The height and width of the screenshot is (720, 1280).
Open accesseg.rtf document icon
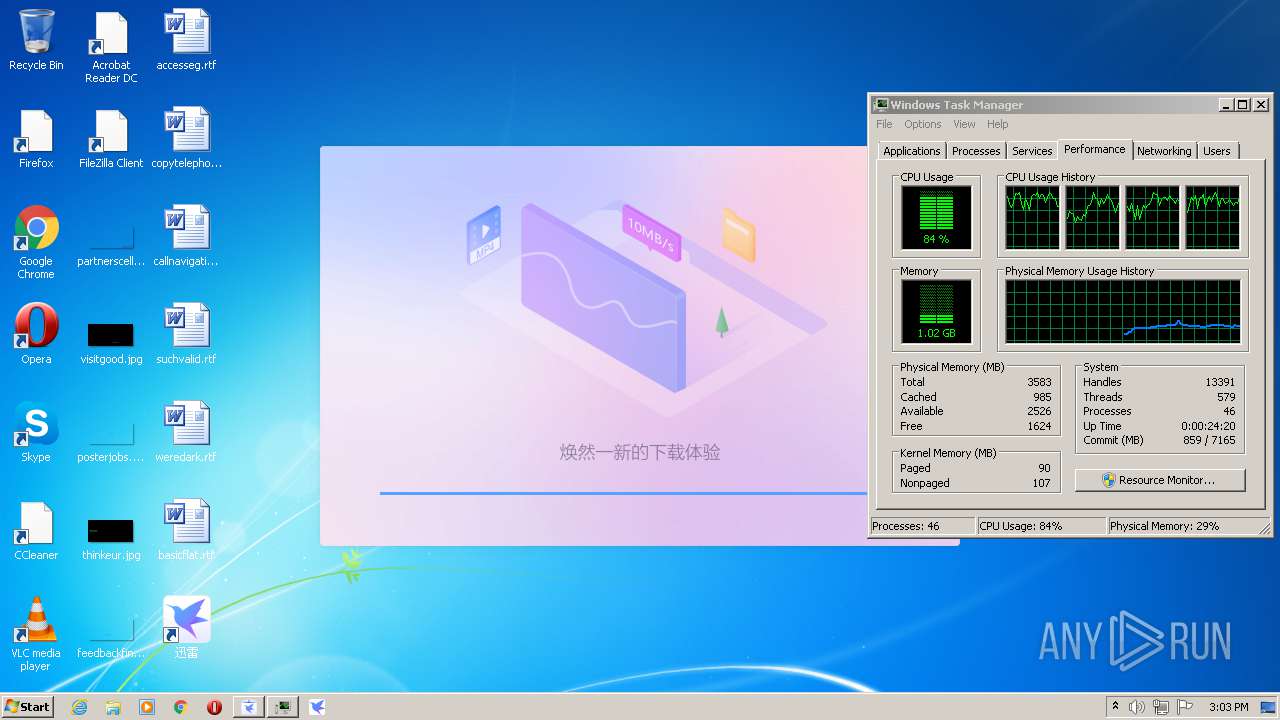(186, 41)
